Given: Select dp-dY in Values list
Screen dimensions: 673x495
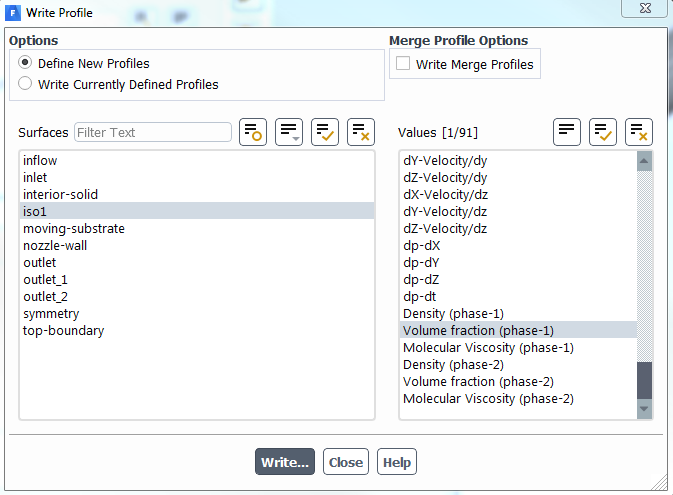Looking at the screenshot, I should (518, 262).
